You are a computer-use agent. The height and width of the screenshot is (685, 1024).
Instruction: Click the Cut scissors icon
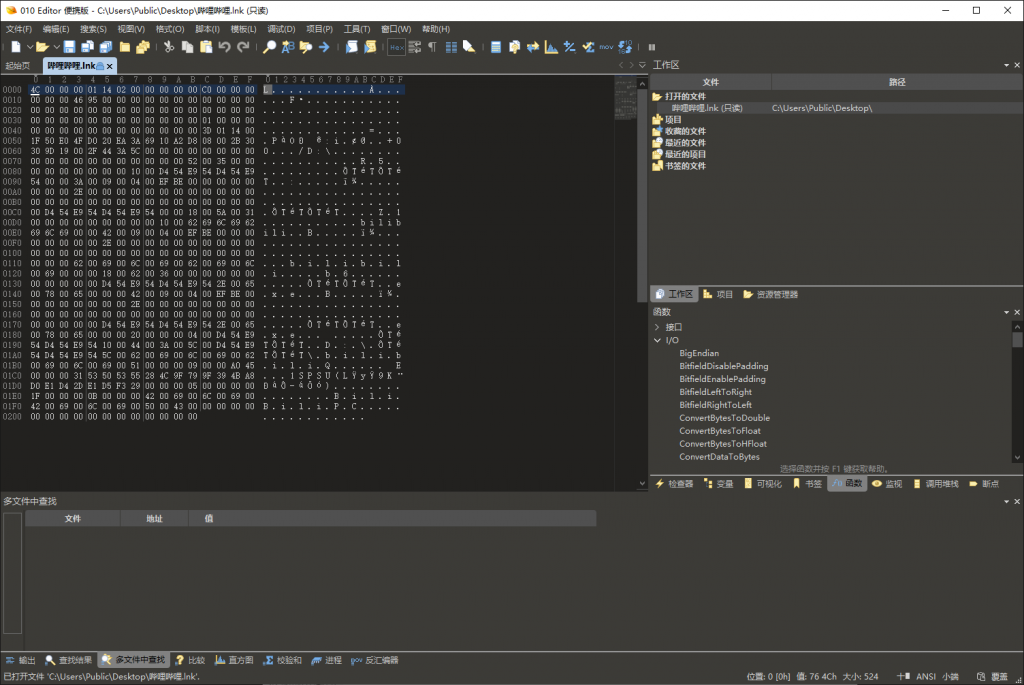(x=169, y=47)
